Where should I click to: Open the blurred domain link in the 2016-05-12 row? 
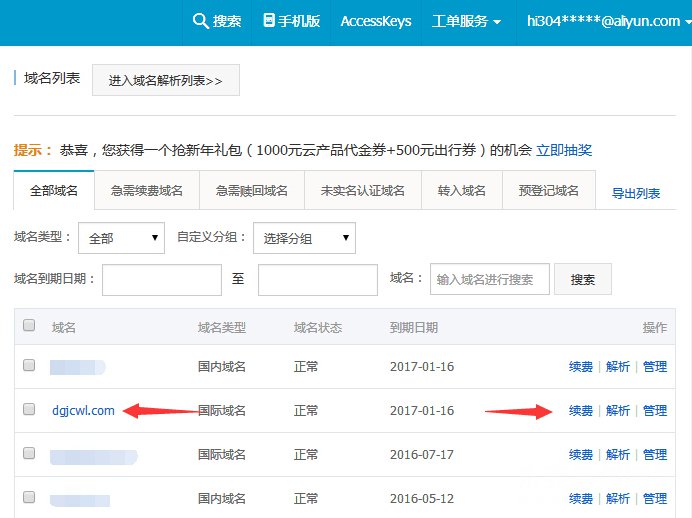point(80,500)
